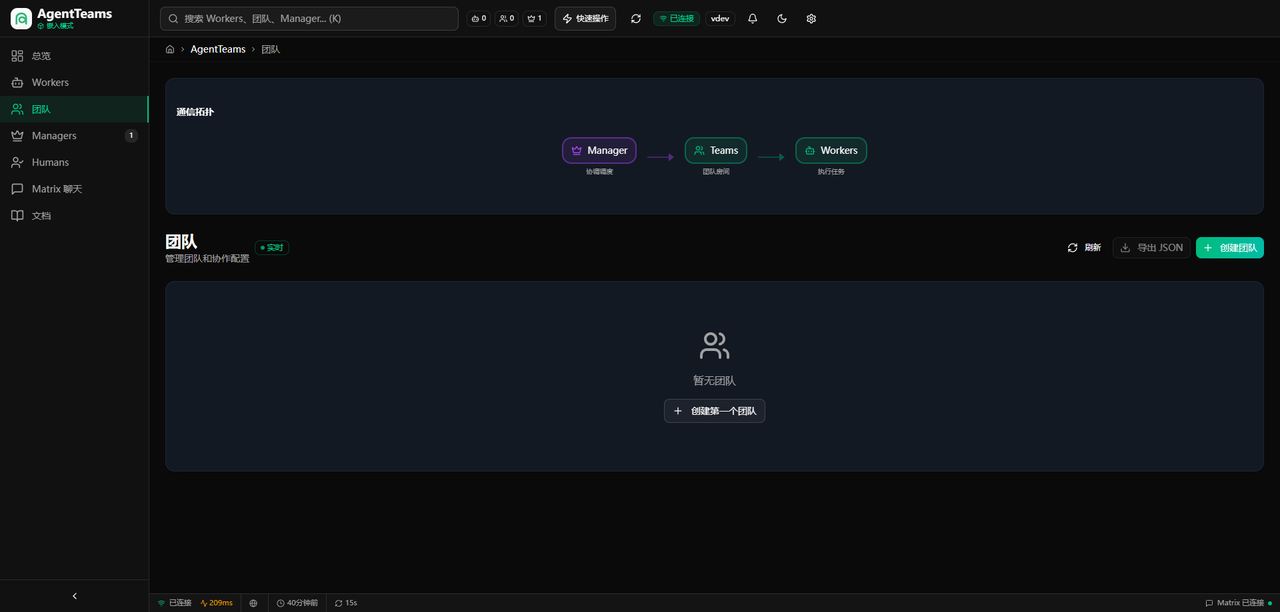Select 团队 item in sidebar

74,109
